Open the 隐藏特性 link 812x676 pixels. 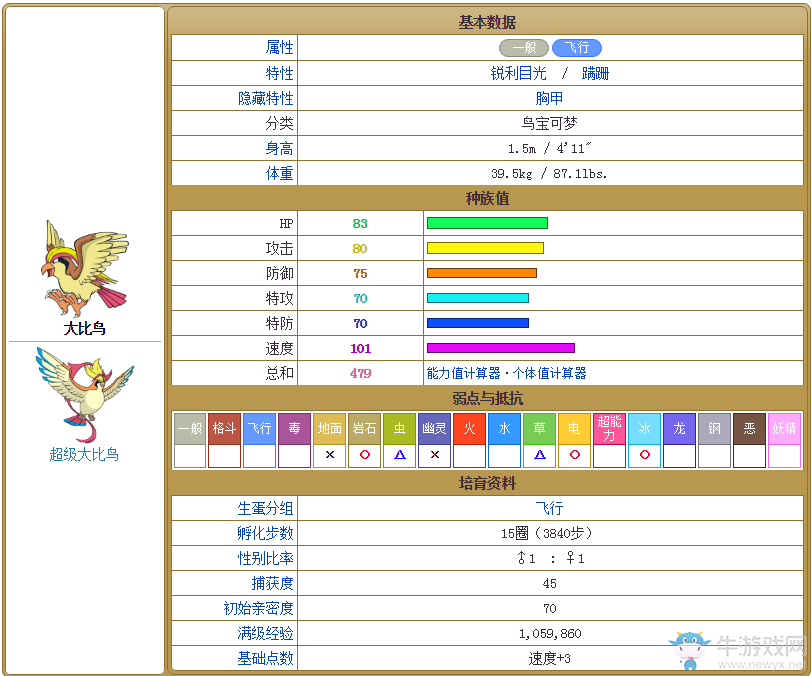tap(266, 98)
